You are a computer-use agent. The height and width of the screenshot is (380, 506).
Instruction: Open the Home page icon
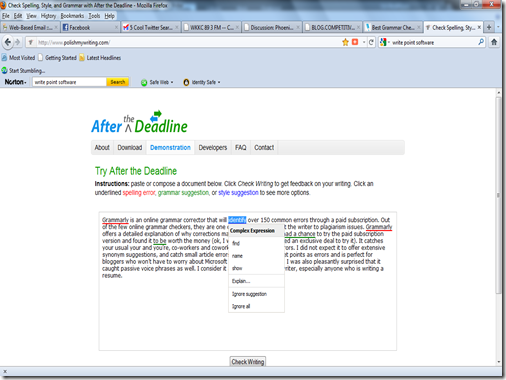[494, 42]
